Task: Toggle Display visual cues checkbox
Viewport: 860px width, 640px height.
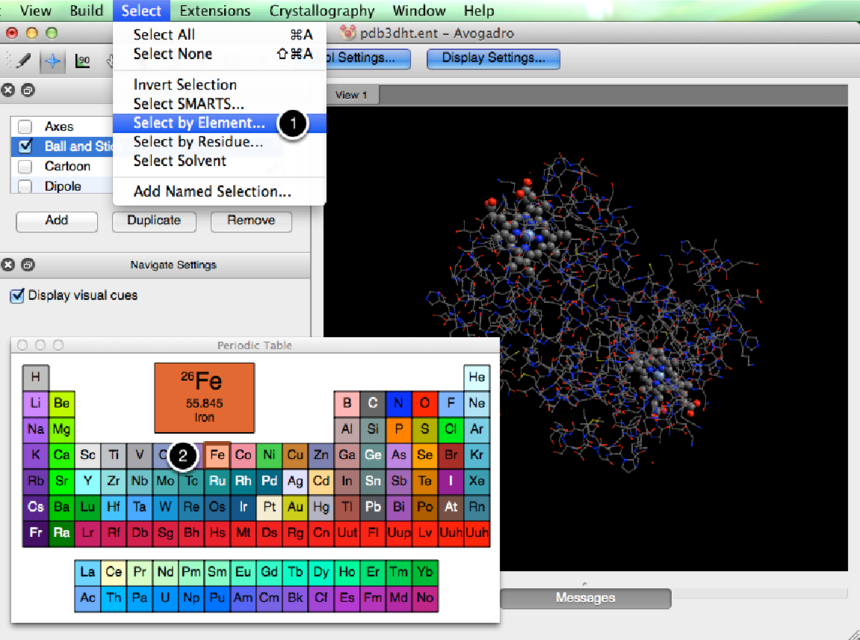Action: tap(17, 295)
